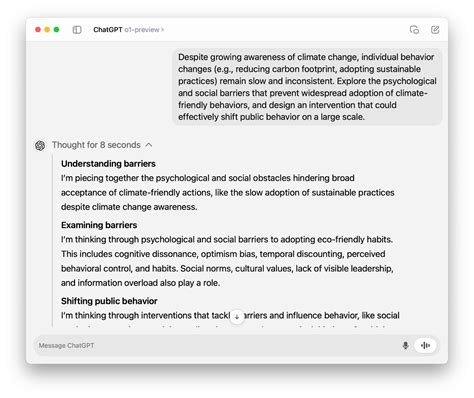
Task: Start a new chat with compose icon
Action: coord(435,30)
